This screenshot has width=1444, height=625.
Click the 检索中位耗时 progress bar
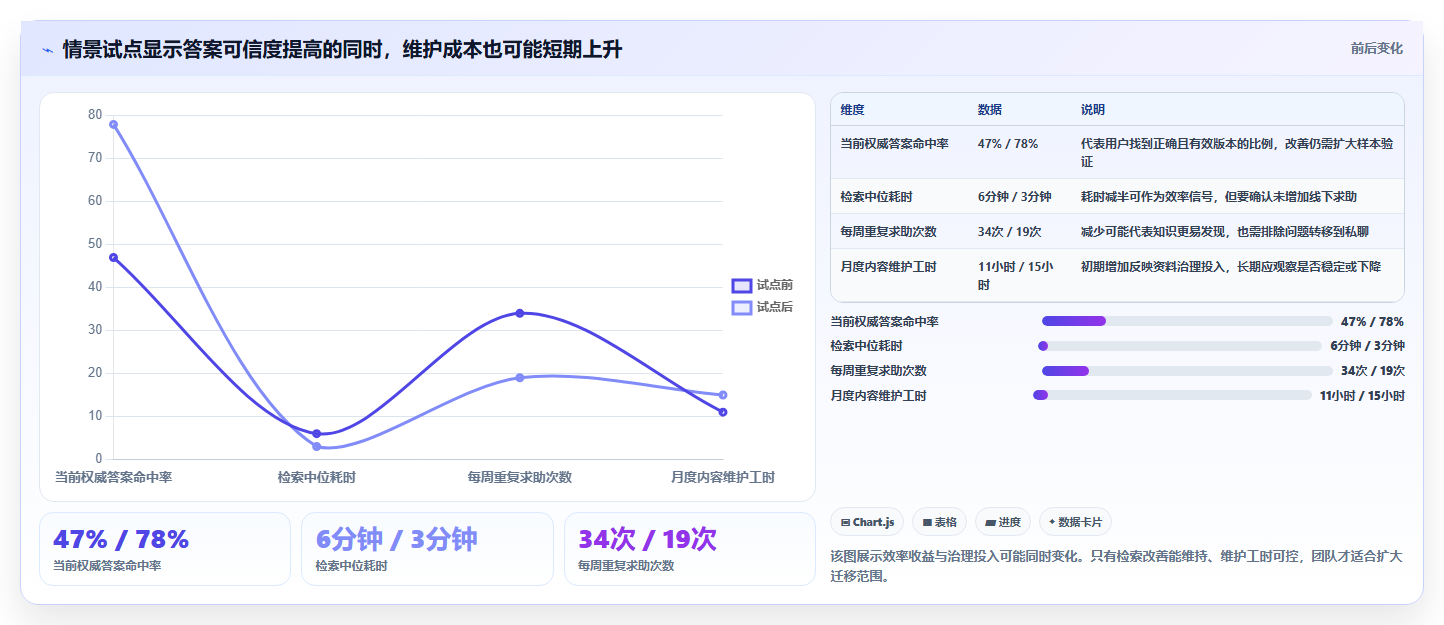coord(1180,346)
